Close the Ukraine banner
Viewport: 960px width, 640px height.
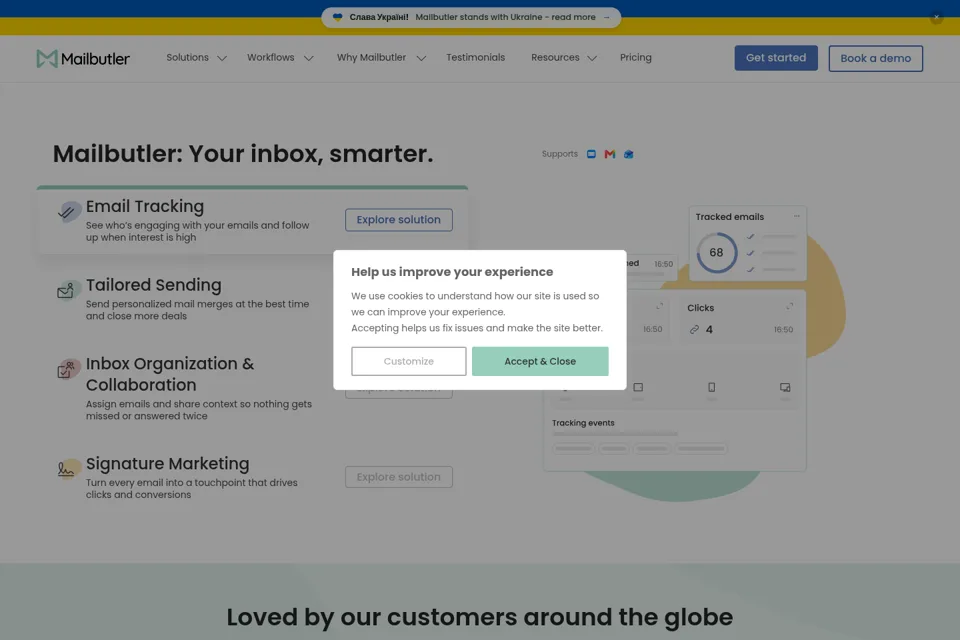point(936,17)
